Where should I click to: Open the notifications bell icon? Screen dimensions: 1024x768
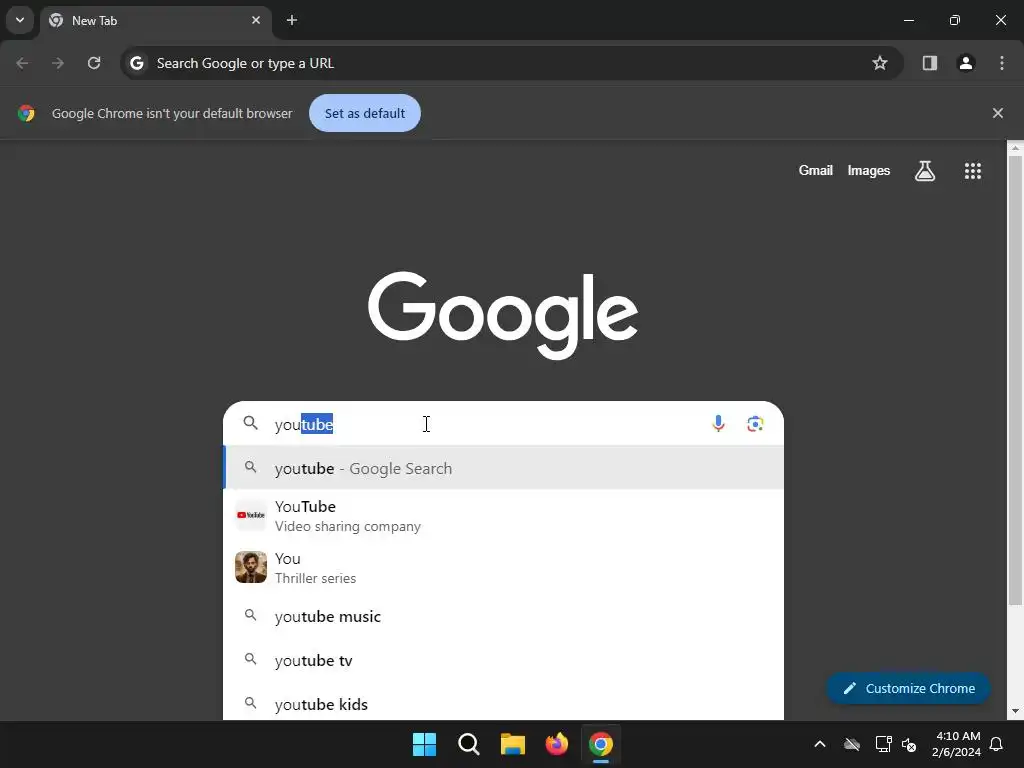997,744
